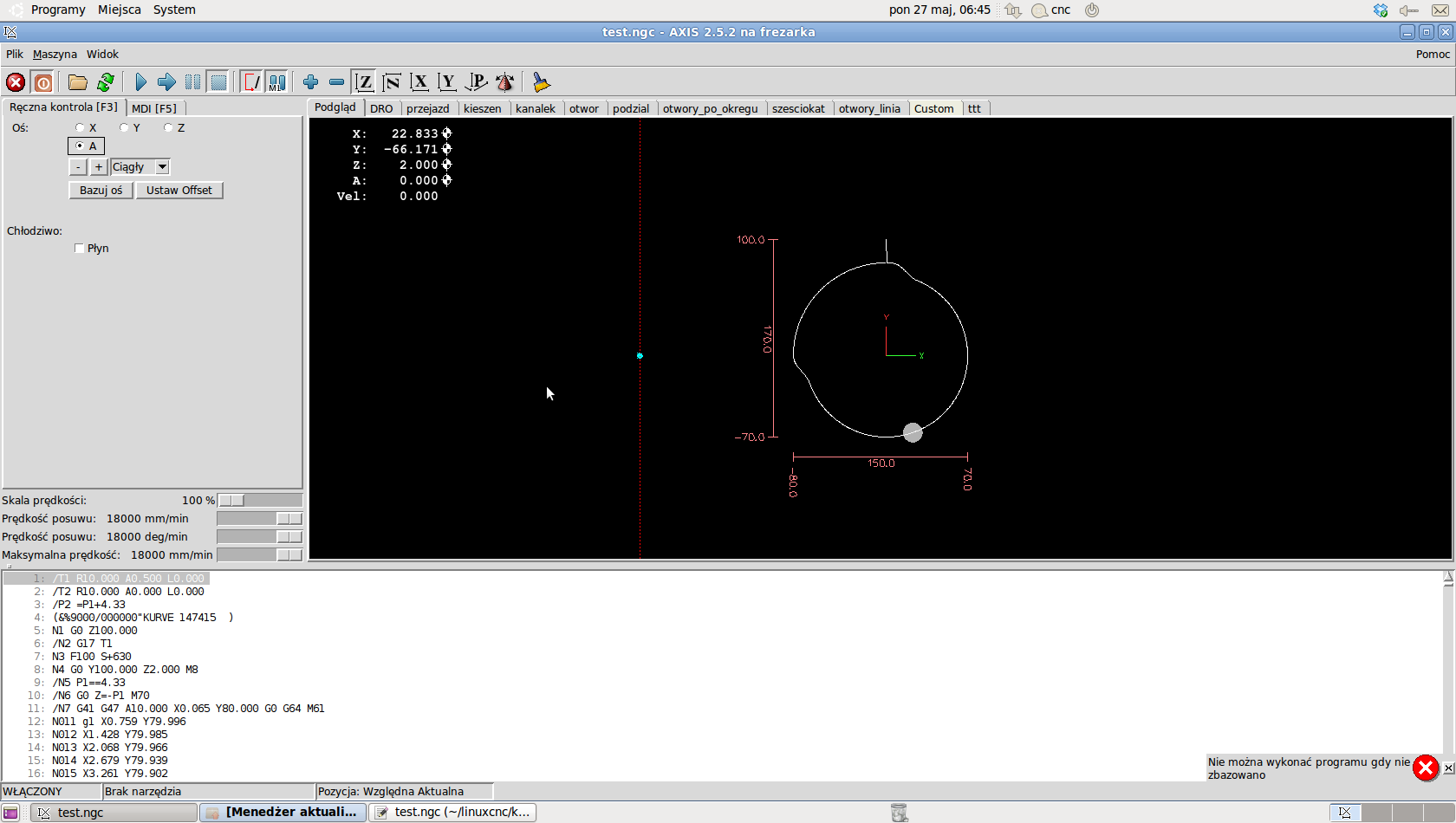Open otwory_po_okregu tab

pyautogui.click(x=711, y=108)
